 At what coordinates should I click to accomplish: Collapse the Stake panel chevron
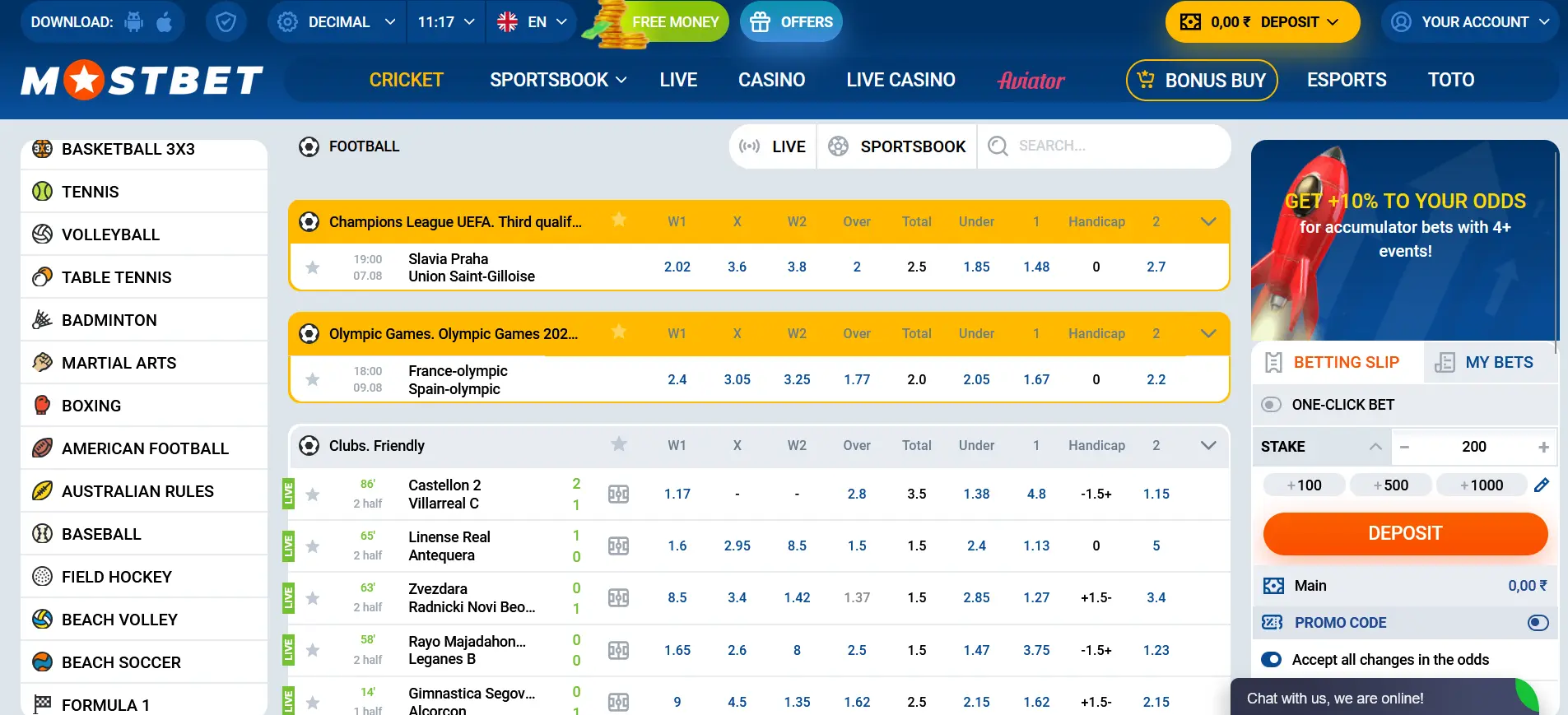(x=1375, y=447)
